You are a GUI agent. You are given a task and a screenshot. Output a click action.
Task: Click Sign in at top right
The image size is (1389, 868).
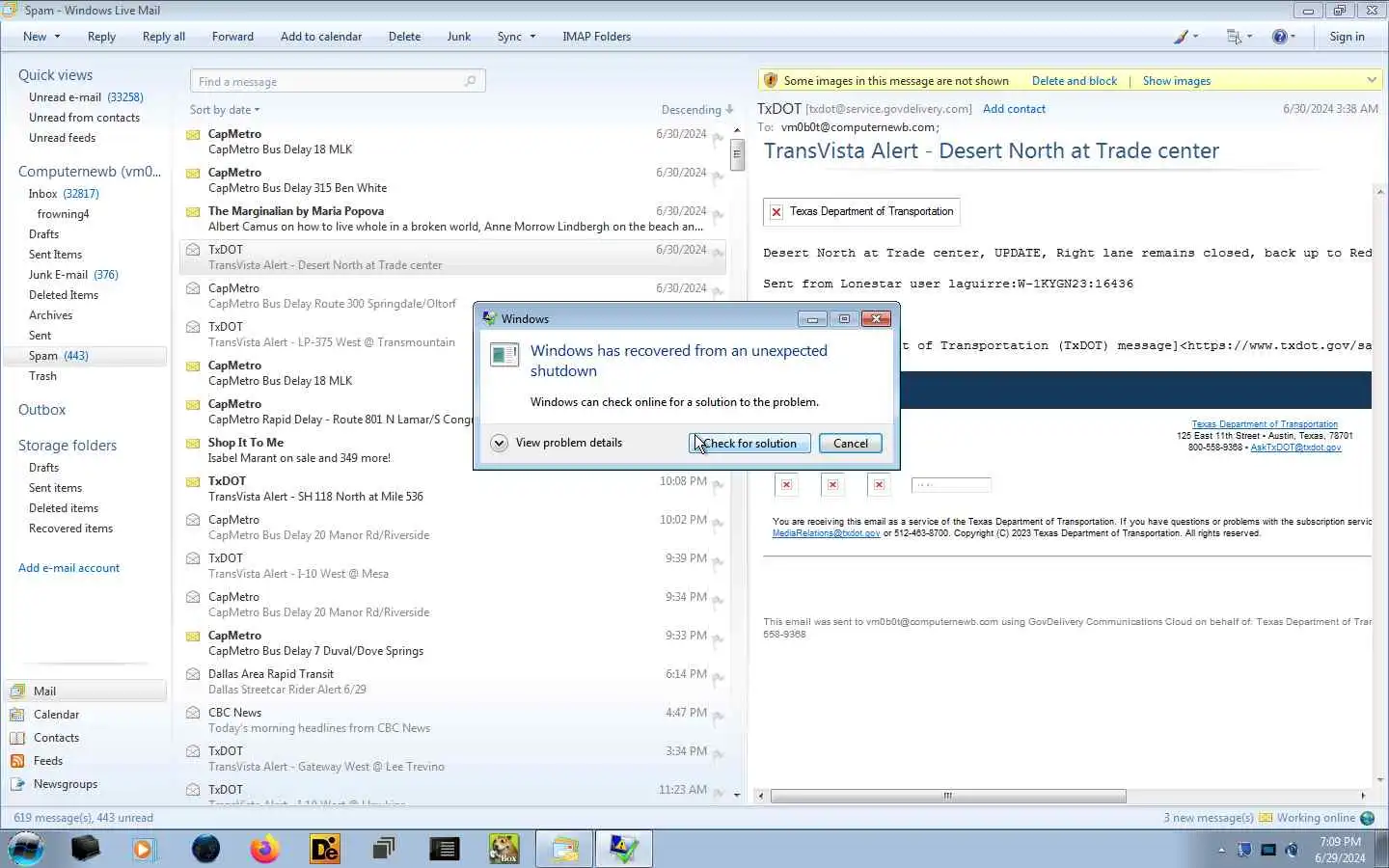click(x=1347, y=37)
